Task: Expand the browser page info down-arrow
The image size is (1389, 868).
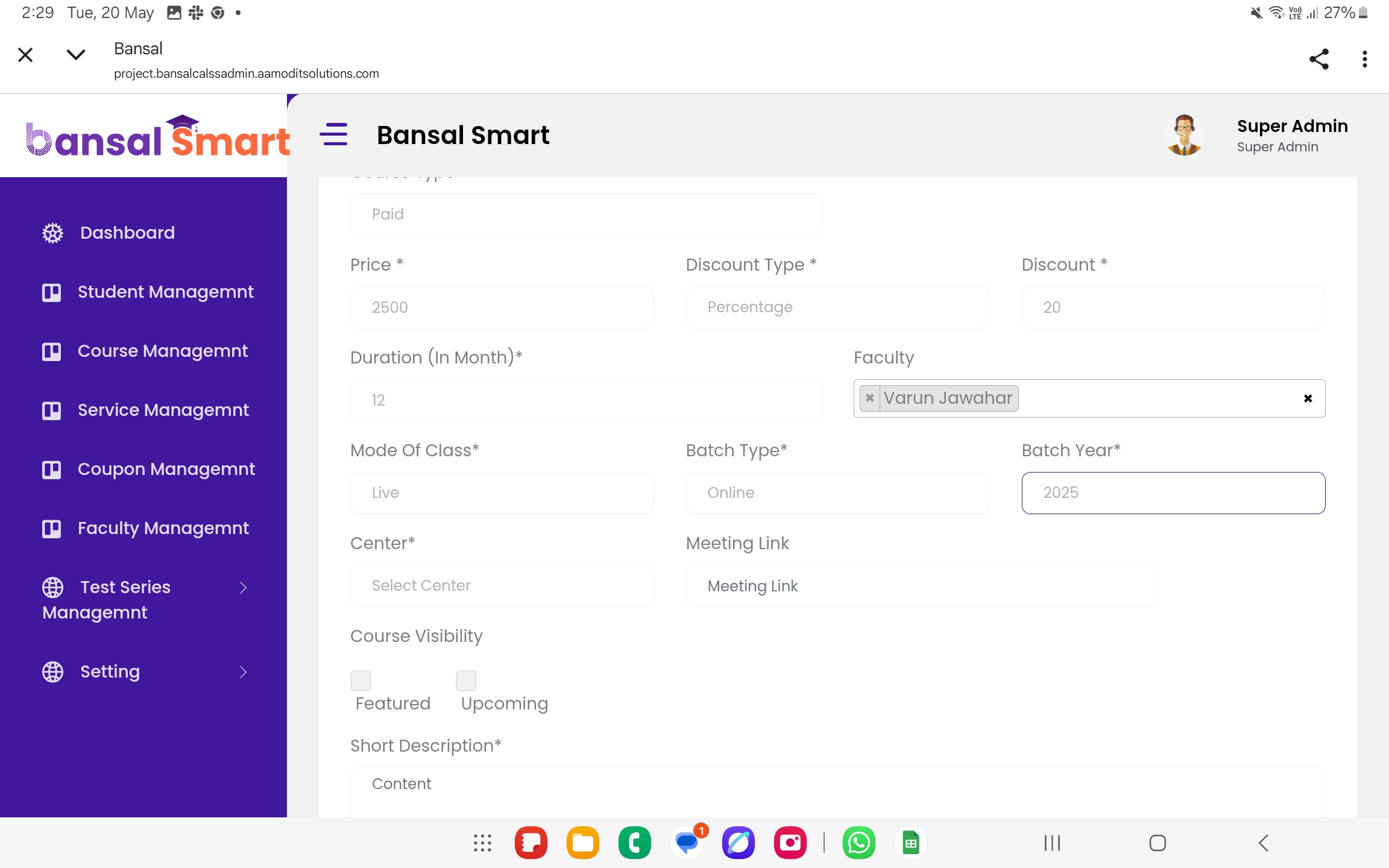Action: [75, 55]
